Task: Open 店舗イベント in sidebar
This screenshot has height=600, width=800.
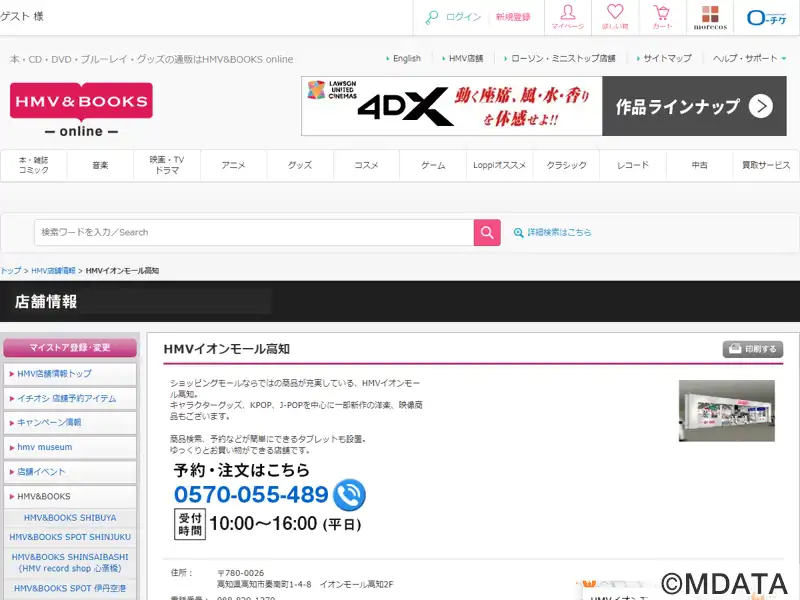Action: click(x=70, y=472)
